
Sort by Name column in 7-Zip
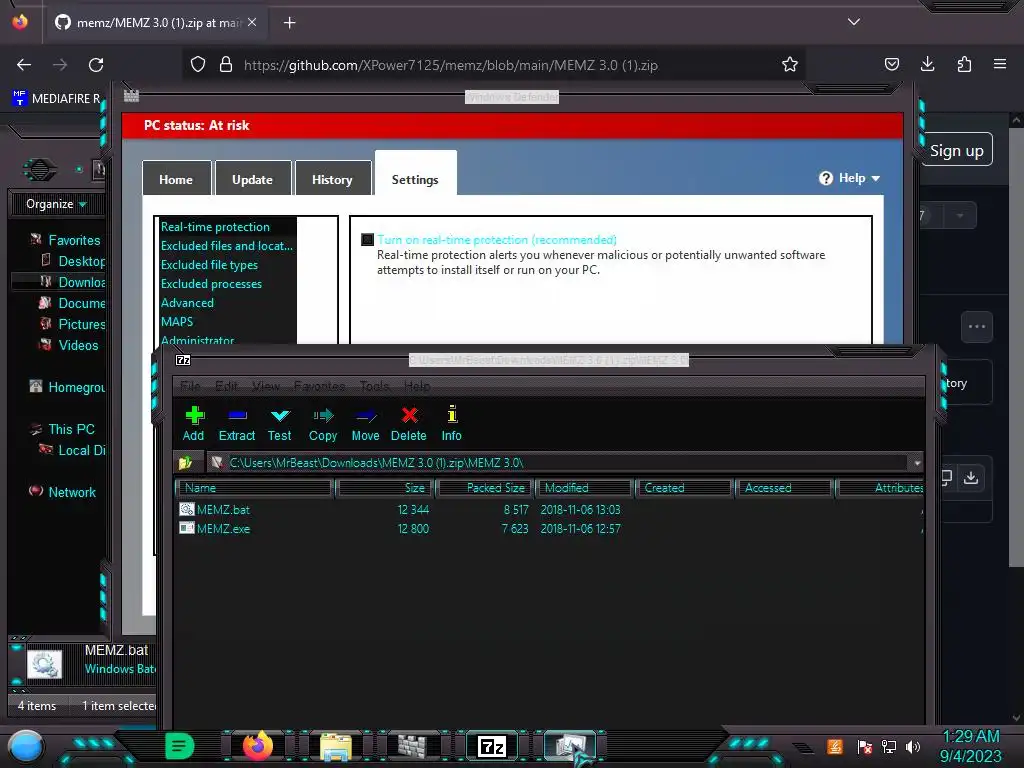click(255, 488)
